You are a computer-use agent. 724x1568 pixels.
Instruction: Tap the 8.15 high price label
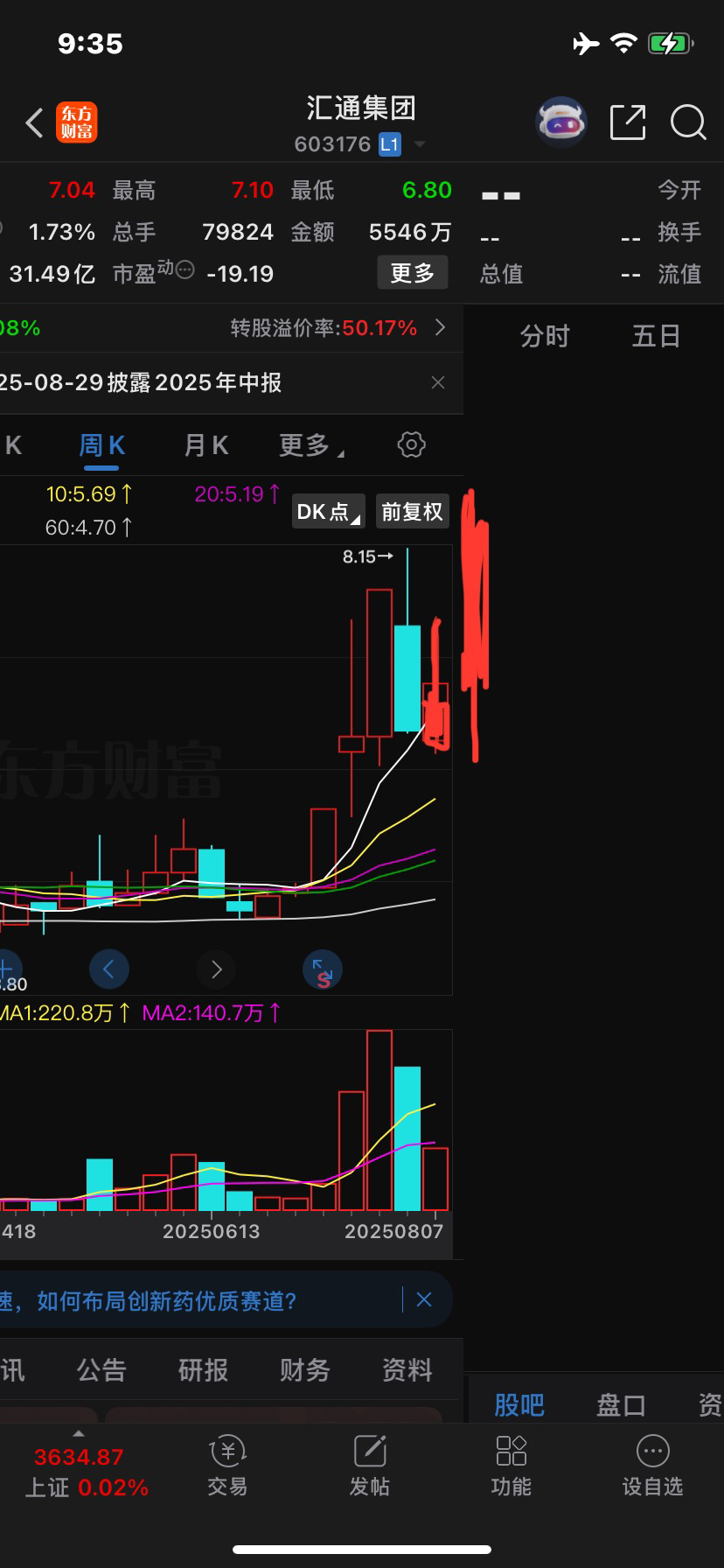pos(367,556)
